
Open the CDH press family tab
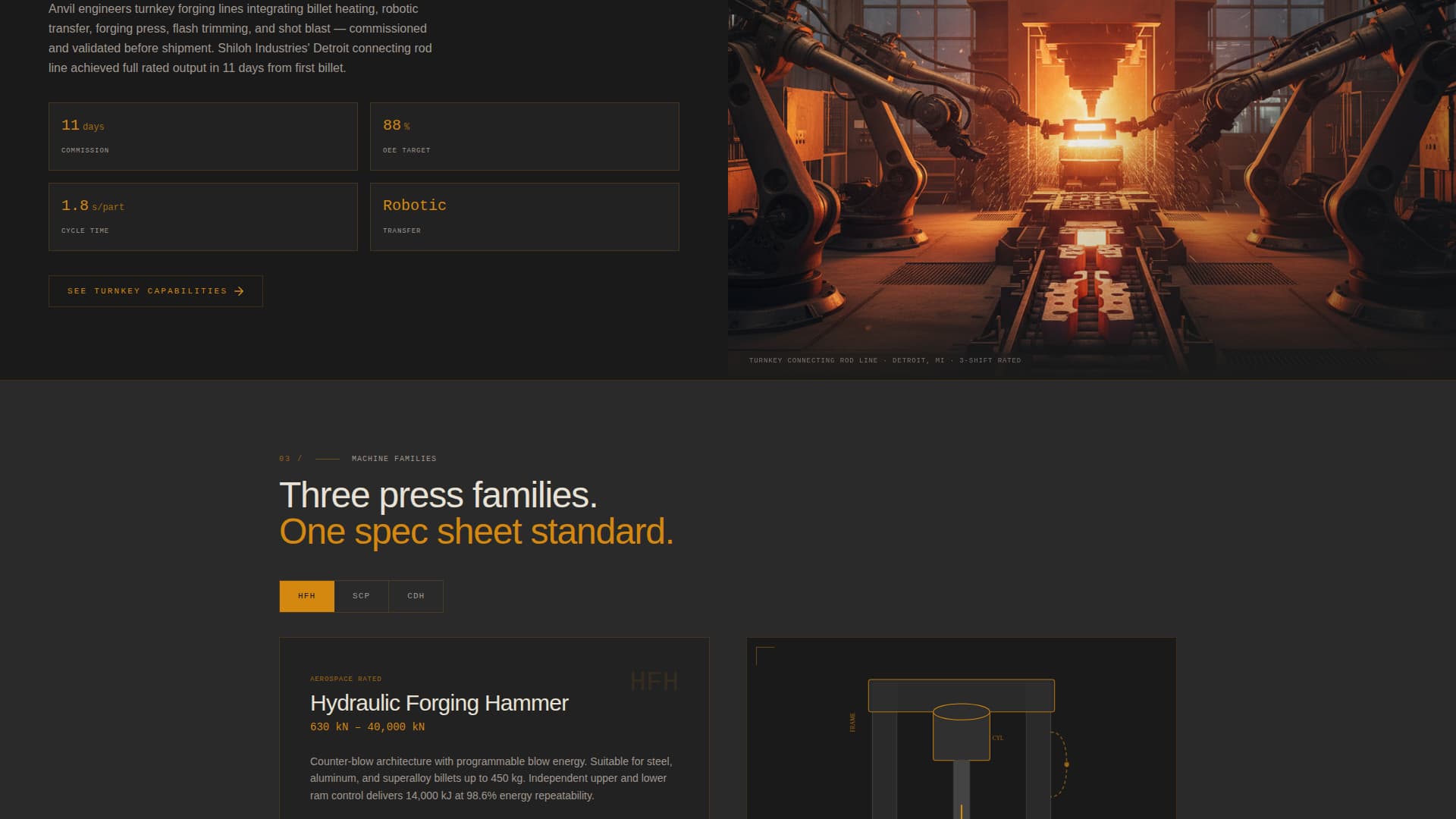[x=416, y=596]
